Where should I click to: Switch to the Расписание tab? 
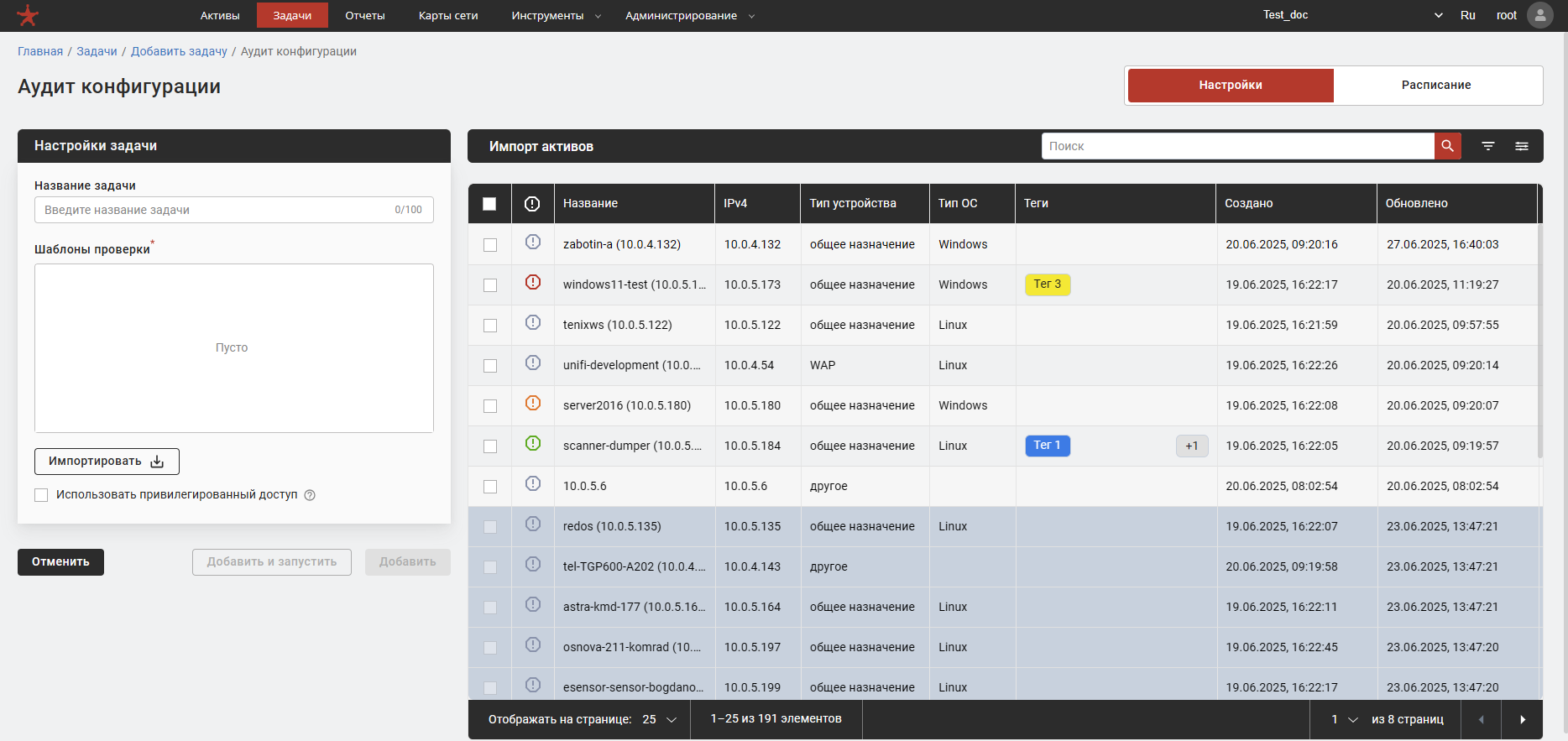click(x=1435, y=85)
